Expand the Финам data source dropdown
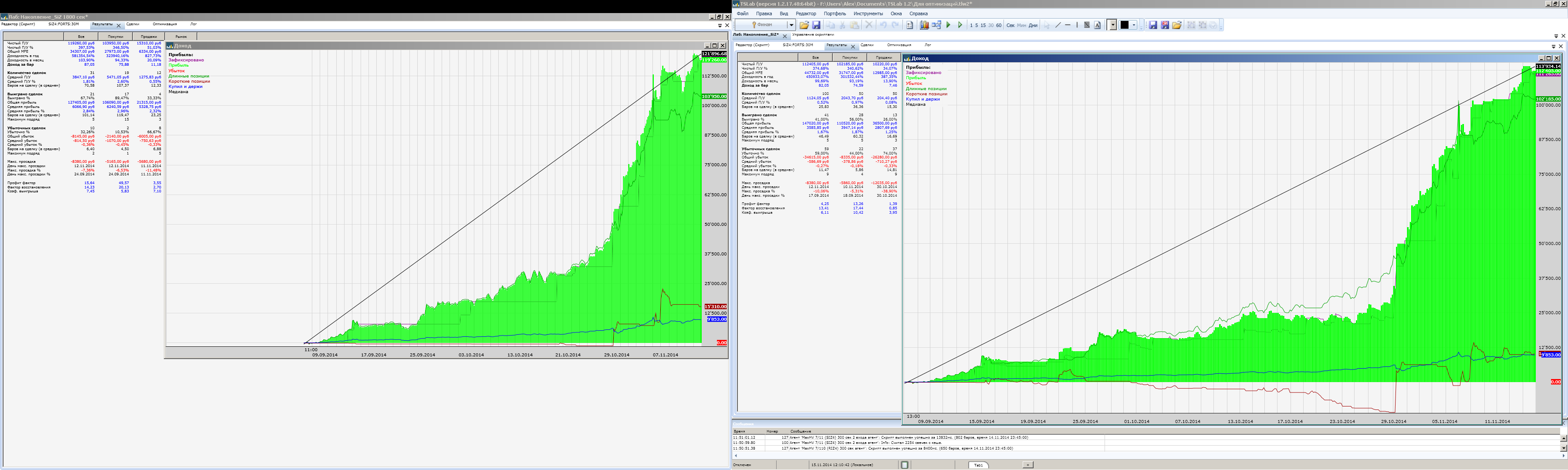The height and width of the screenshot is (470, 1568). pyautogui.click(x=791, y=25)
